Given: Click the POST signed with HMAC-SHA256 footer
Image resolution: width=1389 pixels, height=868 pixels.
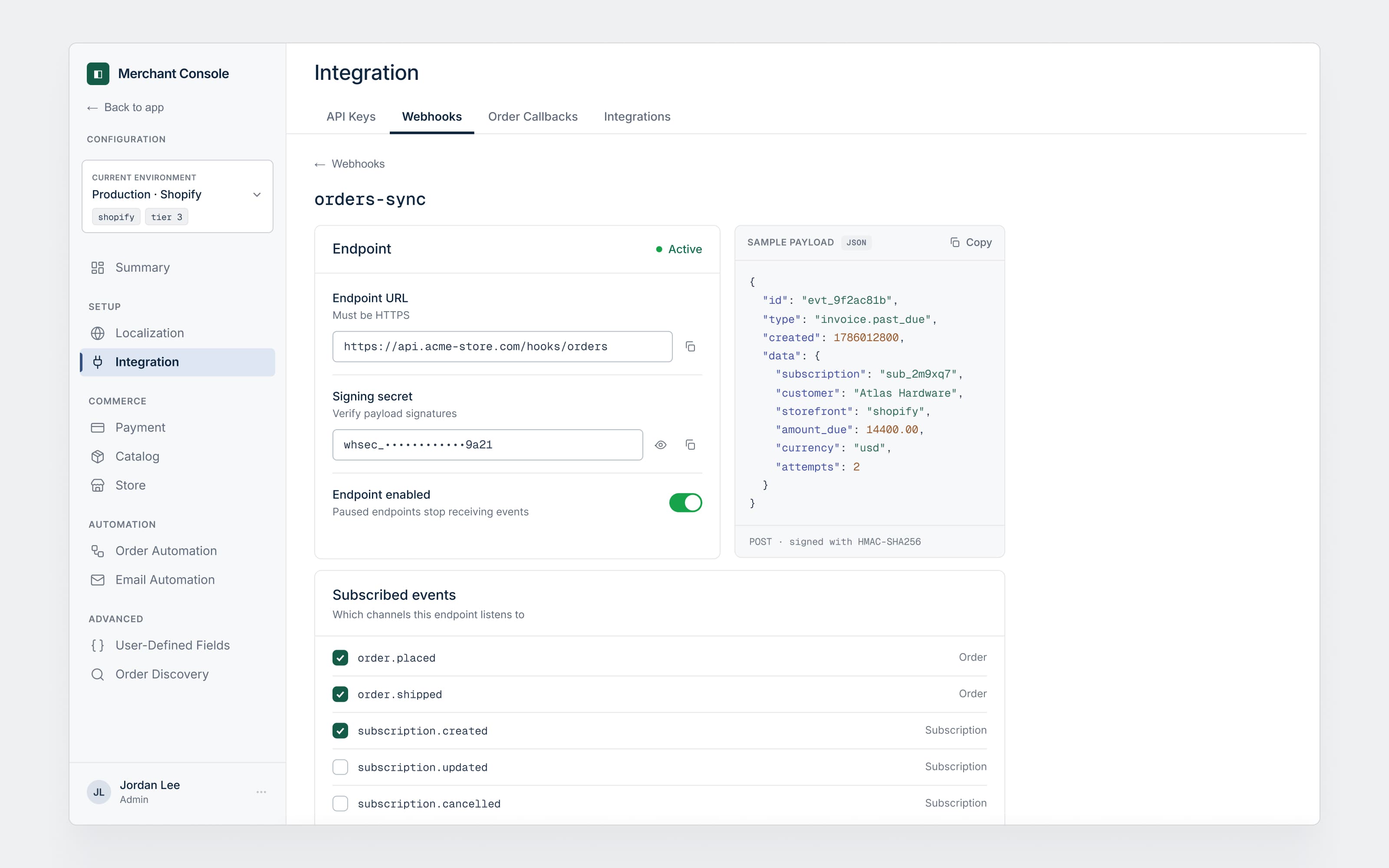Looking at the screenshot, I should [x=835, y=542].
